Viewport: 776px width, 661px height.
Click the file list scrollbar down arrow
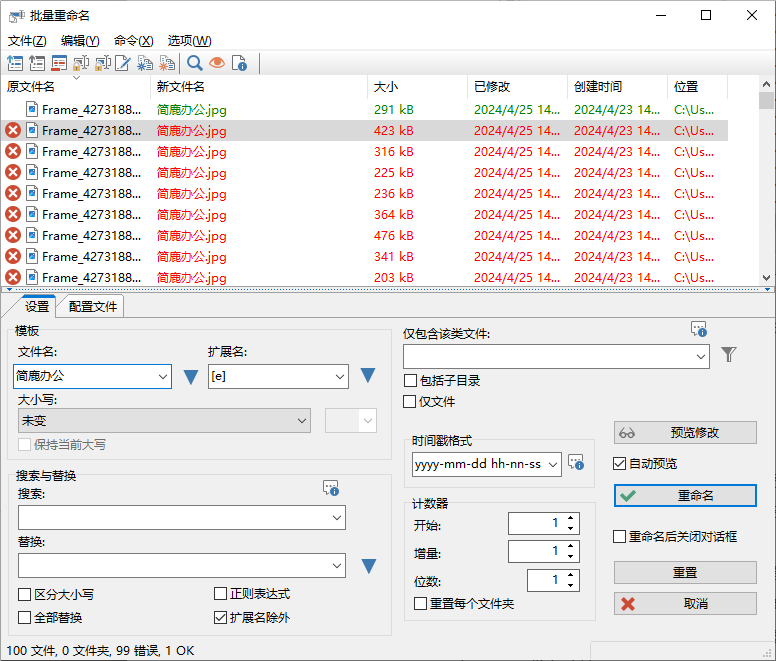(766, 278)
